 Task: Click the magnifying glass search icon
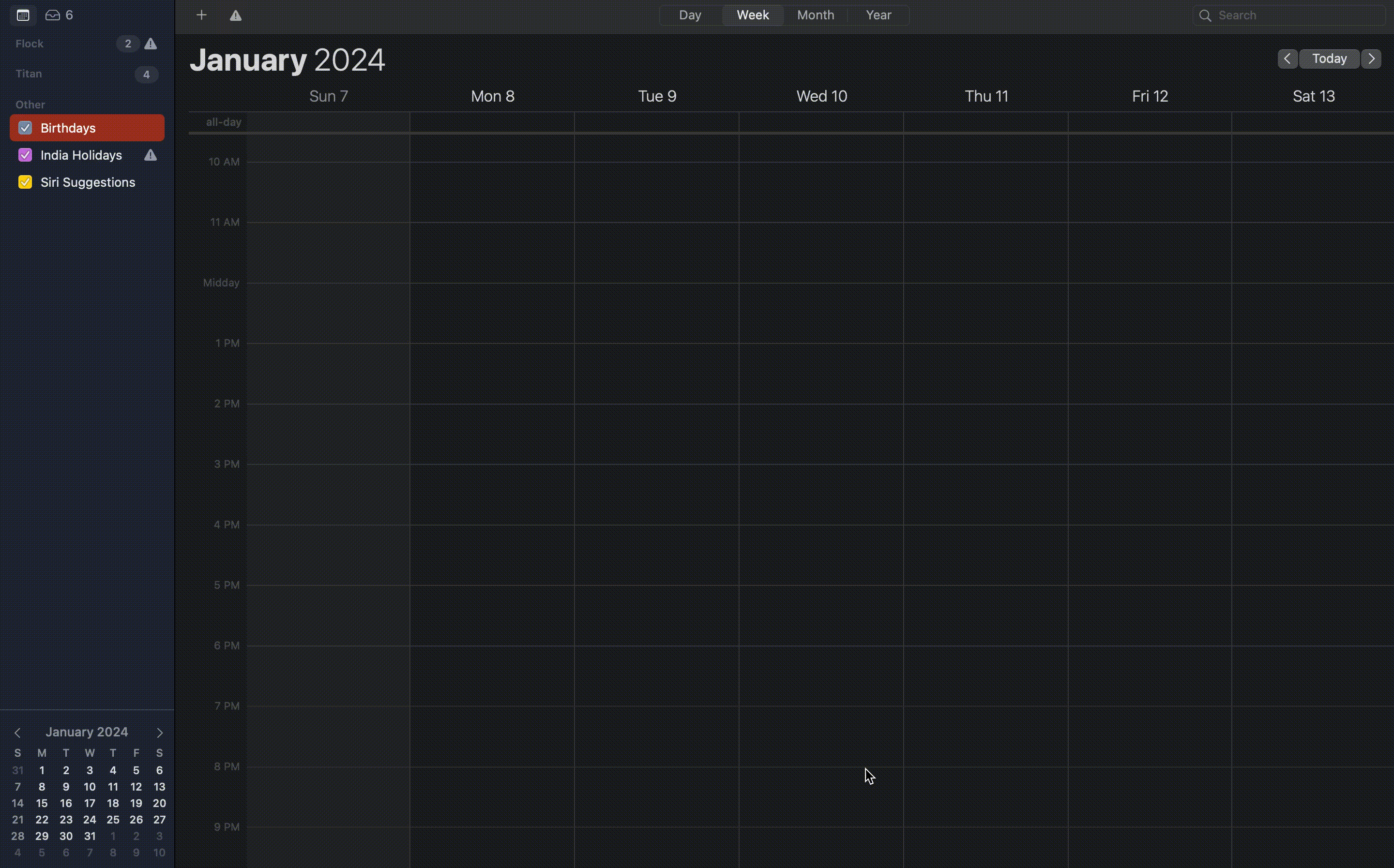point(1205,15)
